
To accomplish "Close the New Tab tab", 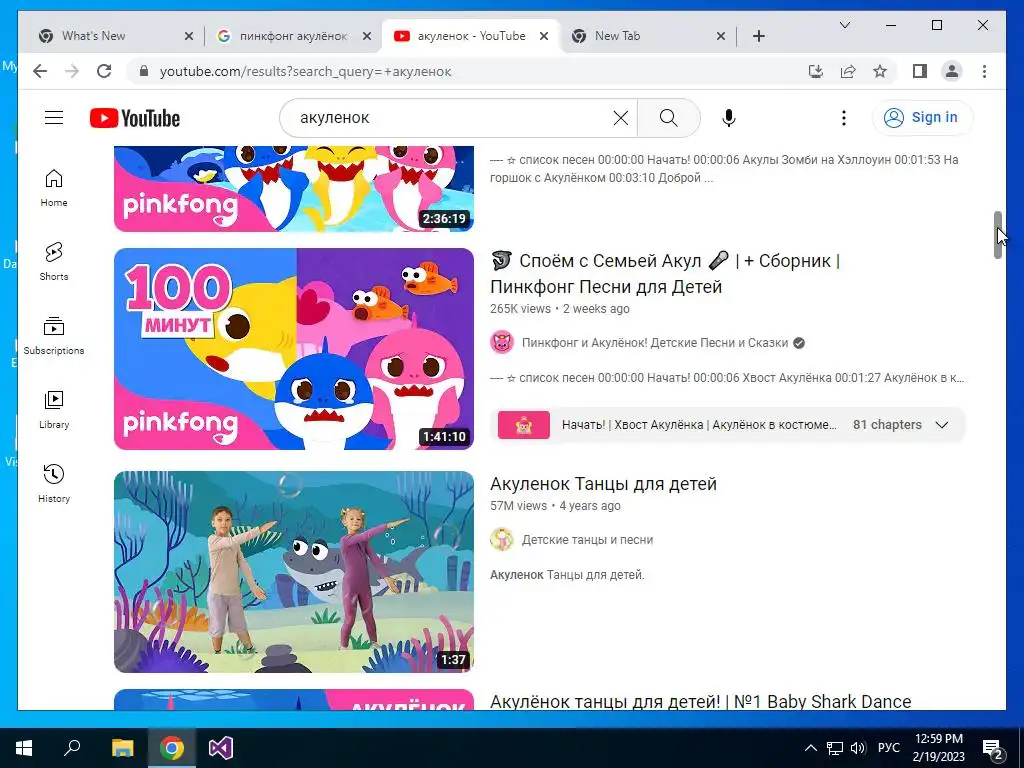I will [721, 36].
